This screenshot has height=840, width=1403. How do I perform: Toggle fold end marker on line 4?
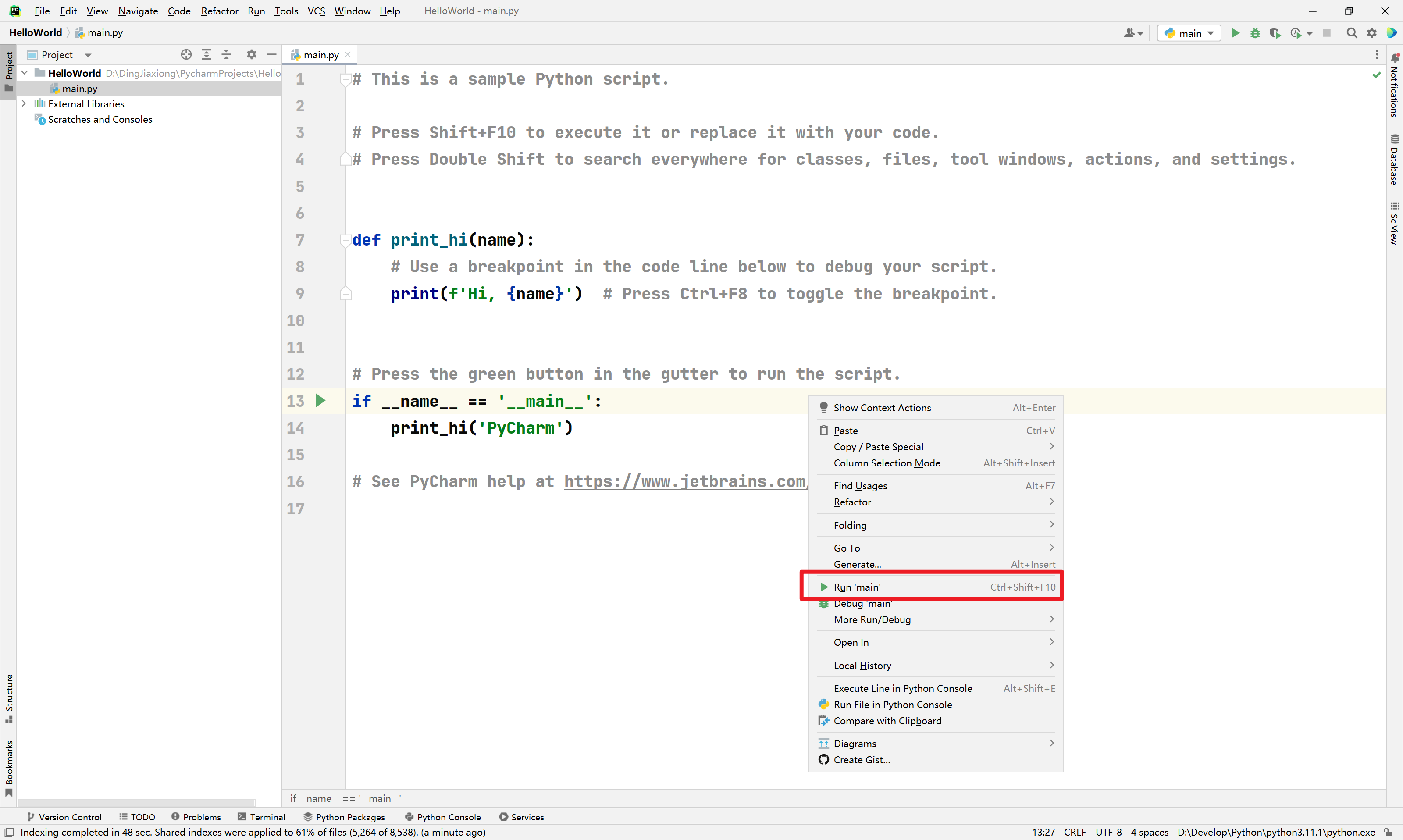click(345, 159)
